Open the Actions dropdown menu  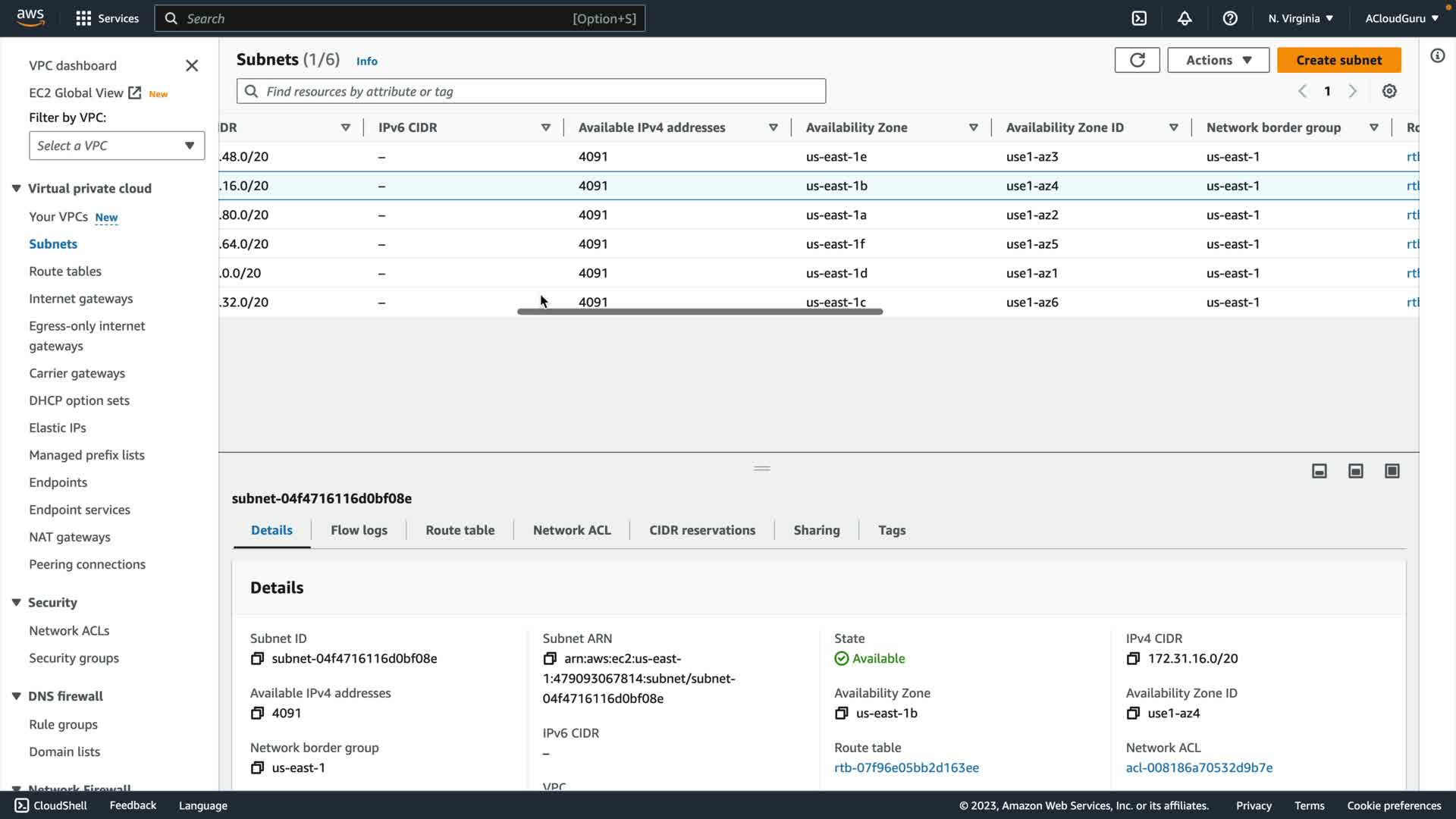tap(1218, 60)
